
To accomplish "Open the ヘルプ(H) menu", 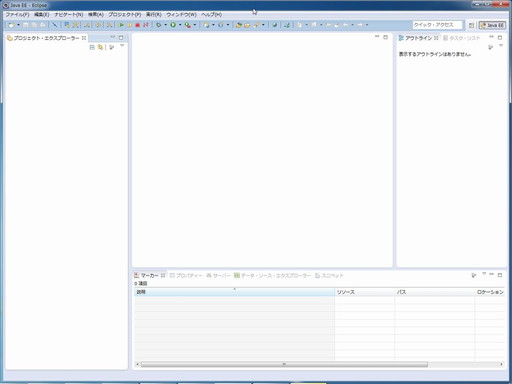I will (211, 15).
